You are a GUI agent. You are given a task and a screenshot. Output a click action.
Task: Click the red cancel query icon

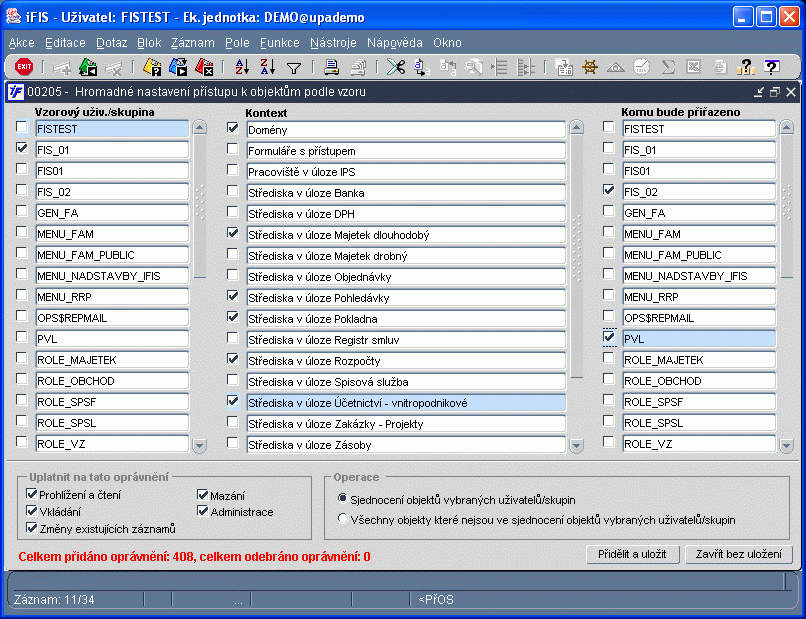coord(204,67)
